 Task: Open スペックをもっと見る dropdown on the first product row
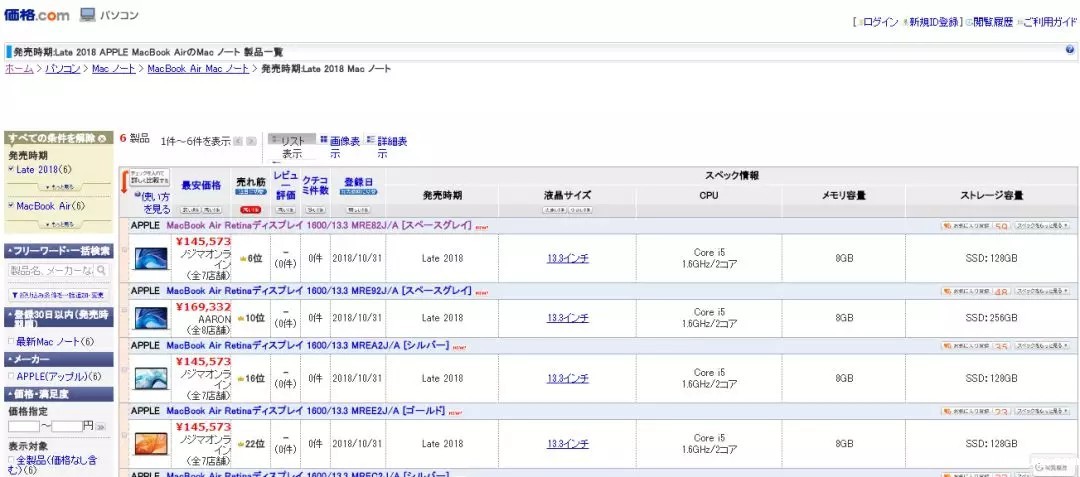[x=1042, y=226]
